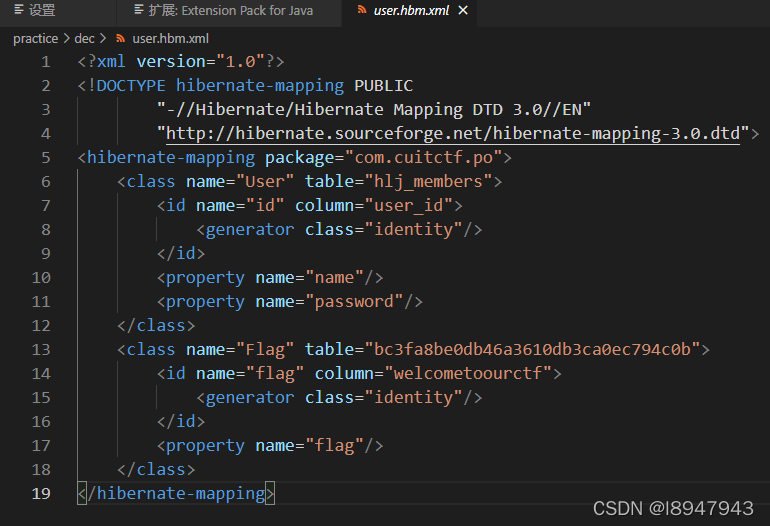Click the table hash value bc3fa8be0db46a3610db3ca0ec794c0b
The image size is (770, 526).
pyautogui.click(x=532, y=349)
